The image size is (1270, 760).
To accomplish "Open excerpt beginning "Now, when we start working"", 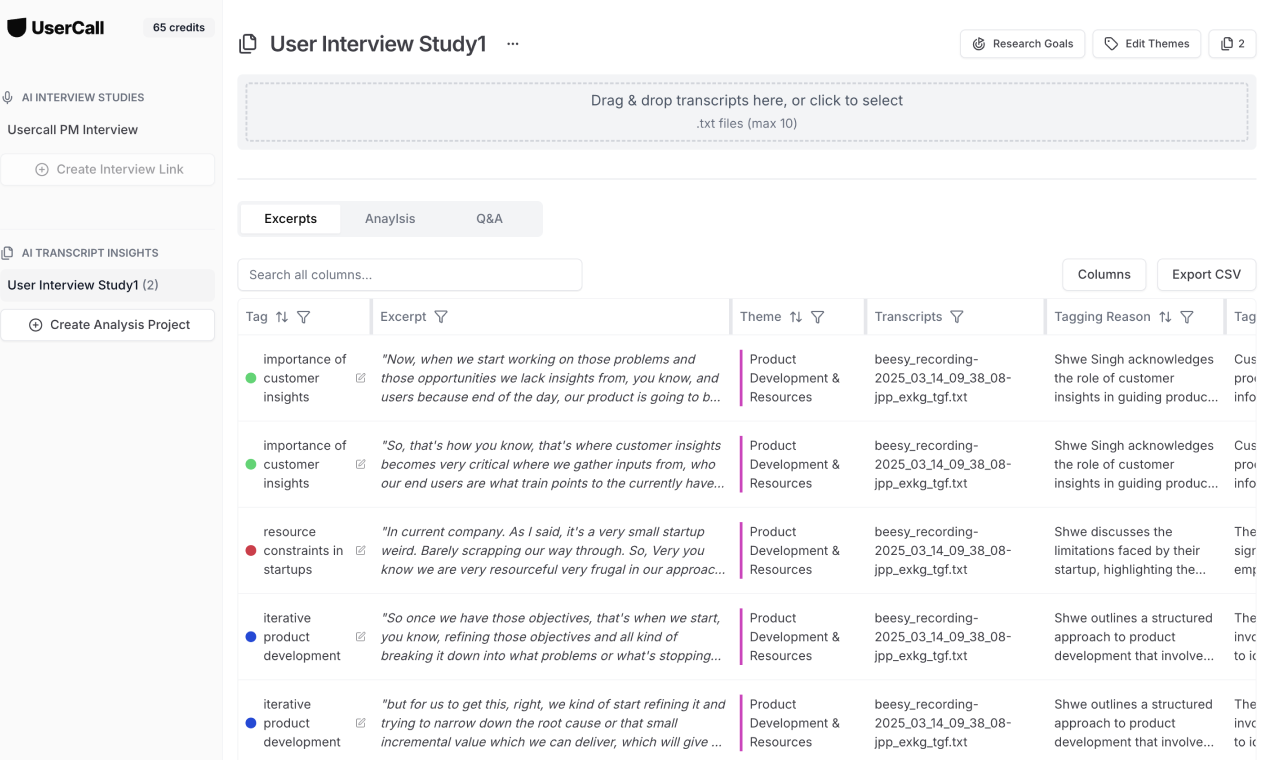I will (x=552, y=378).
